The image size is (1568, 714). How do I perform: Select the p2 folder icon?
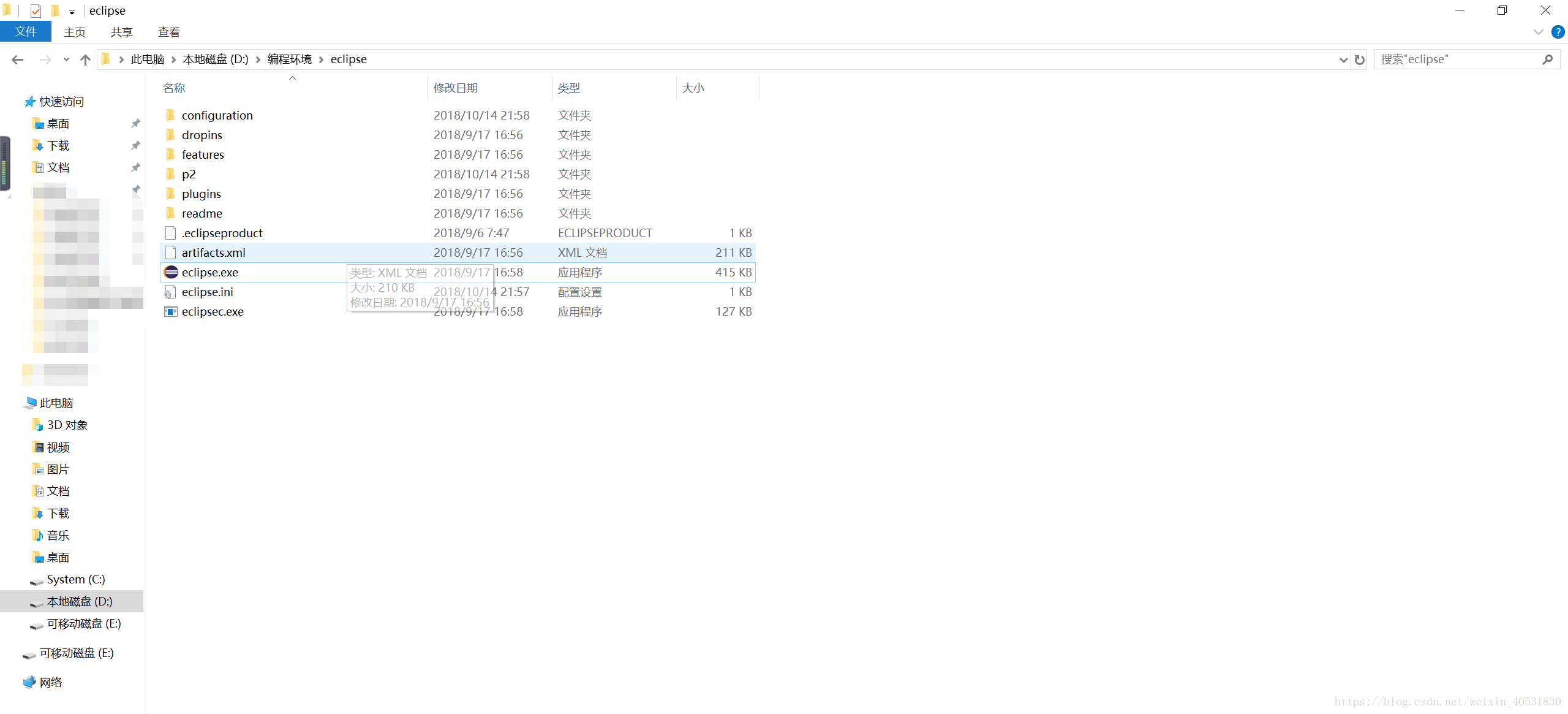pyautogui.click(x=171, y=174)
